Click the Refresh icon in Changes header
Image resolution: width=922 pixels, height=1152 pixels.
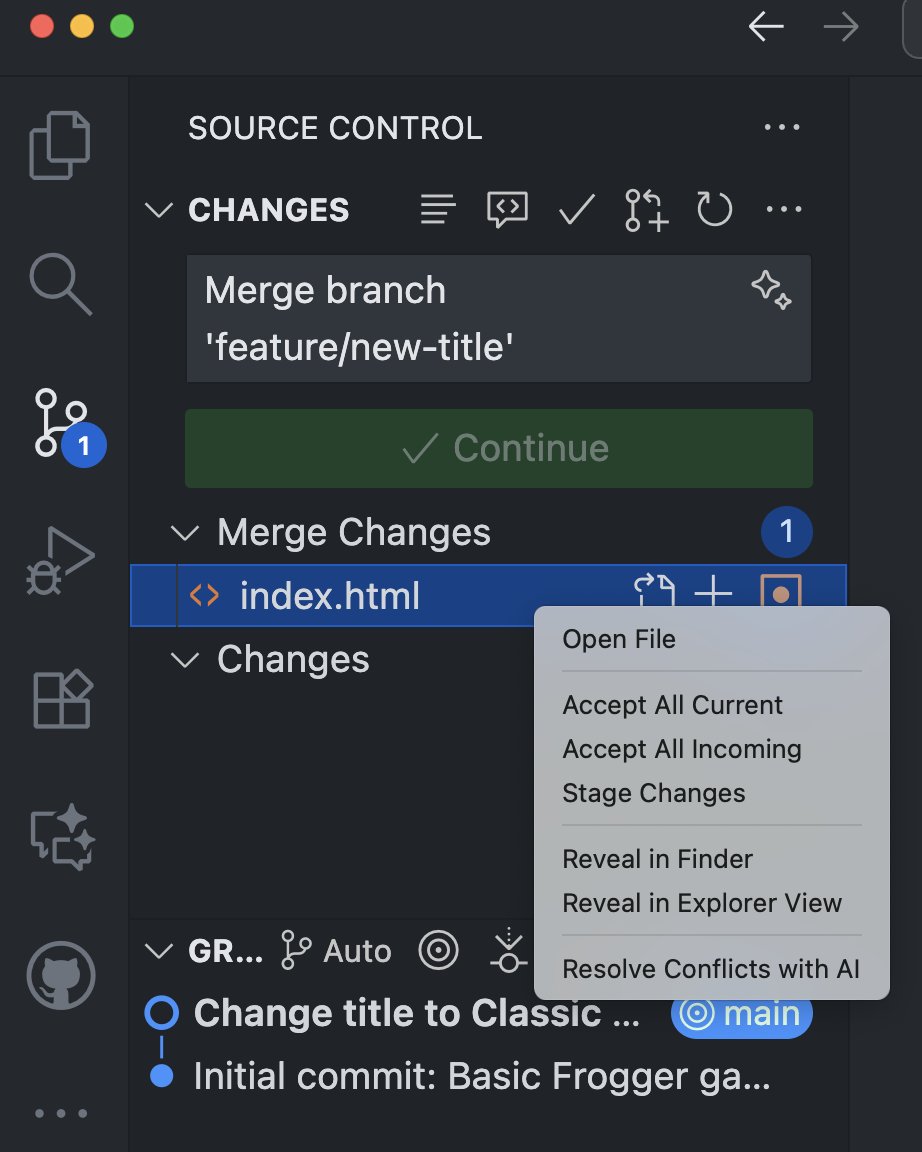[714, 210]
